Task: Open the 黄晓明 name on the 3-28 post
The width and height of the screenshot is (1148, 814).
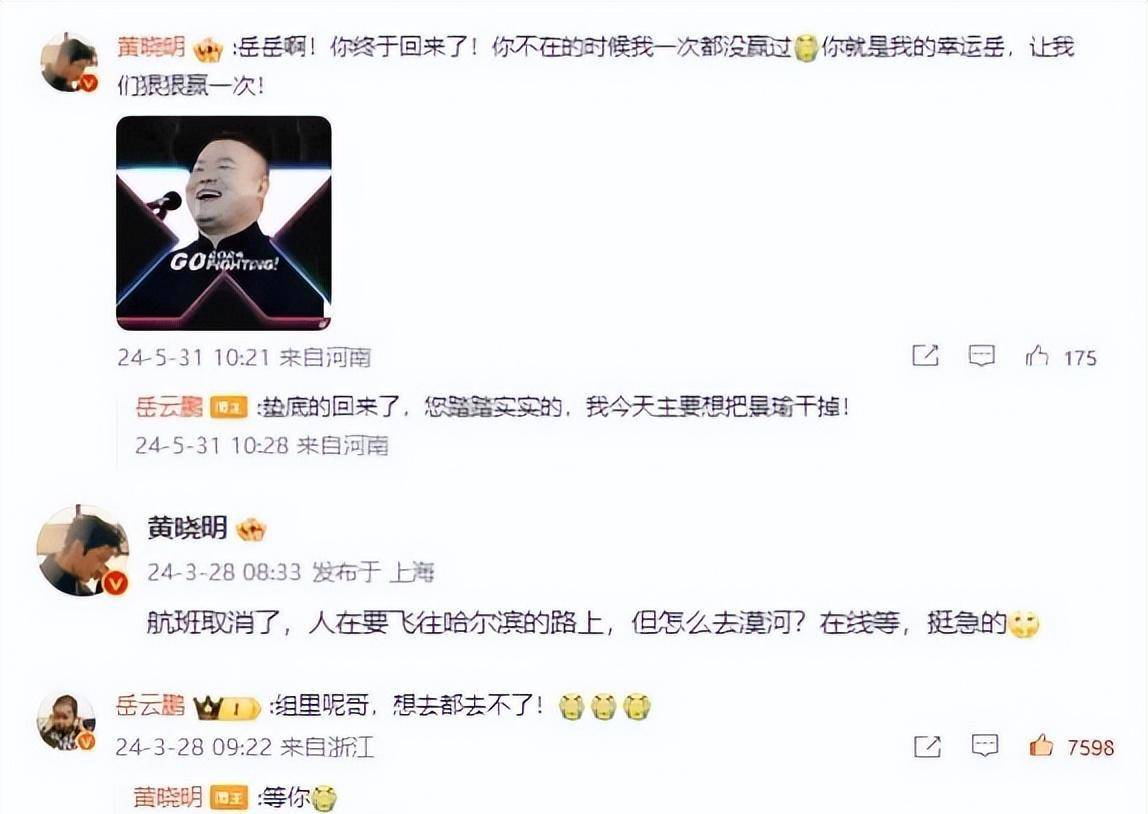Action: (x=187, y=528)
